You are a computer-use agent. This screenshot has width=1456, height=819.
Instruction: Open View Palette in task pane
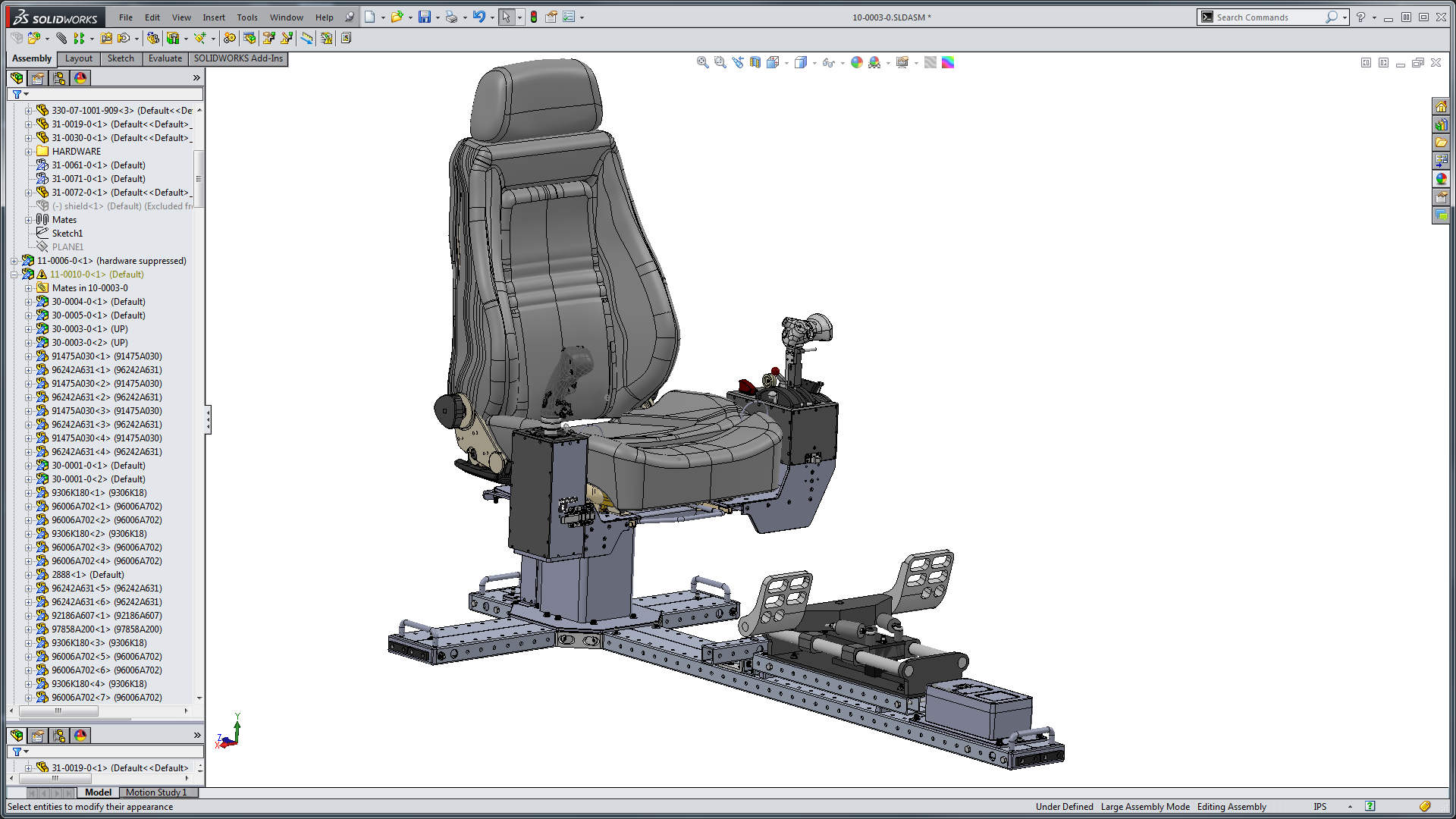(1441, 161)
